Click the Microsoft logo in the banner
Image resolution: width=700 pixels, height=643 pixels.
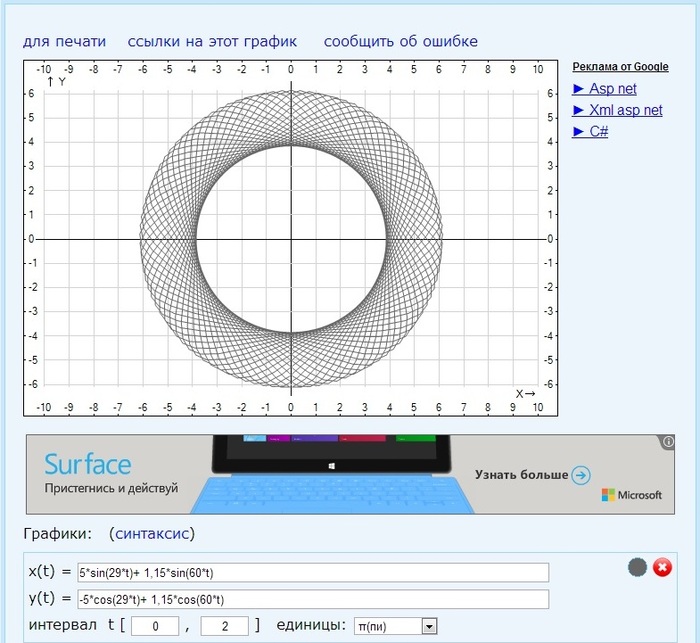[x=631, y=495]
